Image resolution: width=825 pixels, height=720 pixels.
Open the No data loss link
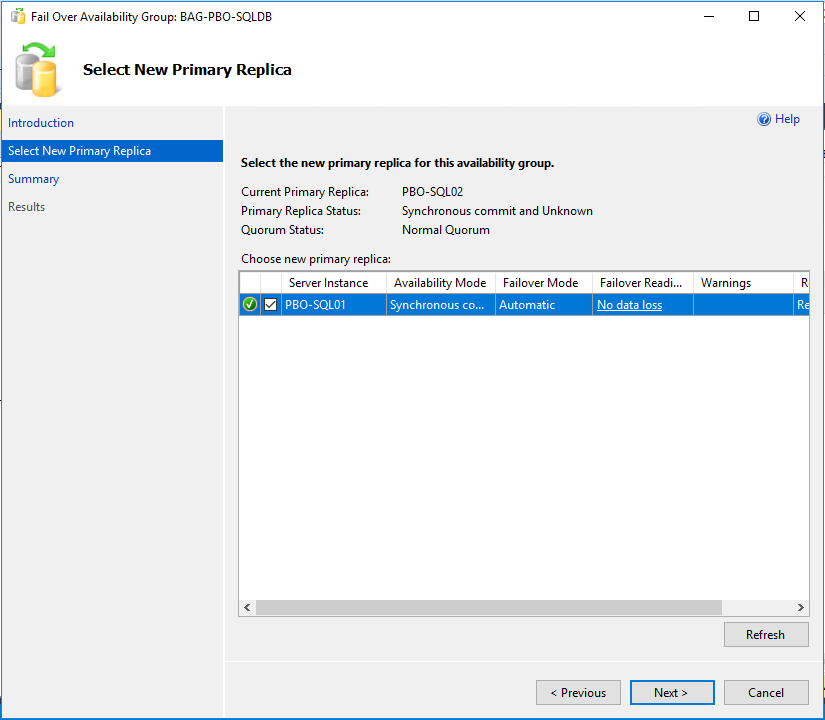click(629, 305)
